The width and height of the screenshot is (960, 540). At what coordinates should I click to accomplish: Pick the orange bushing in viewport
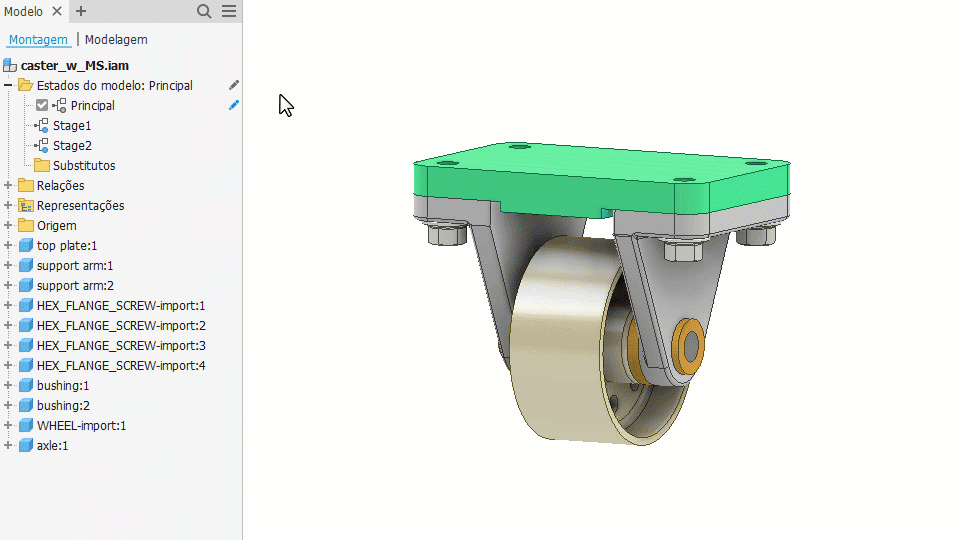pyautogui.click(x=688, y=347)
